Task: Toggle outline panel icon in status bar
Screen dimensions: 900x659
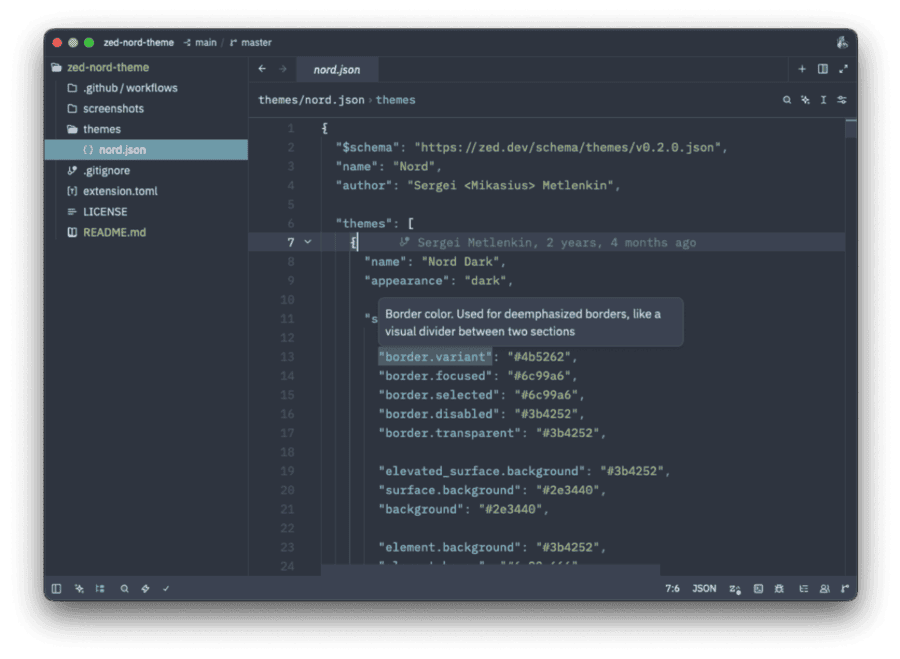Action: tap(100, 588)
